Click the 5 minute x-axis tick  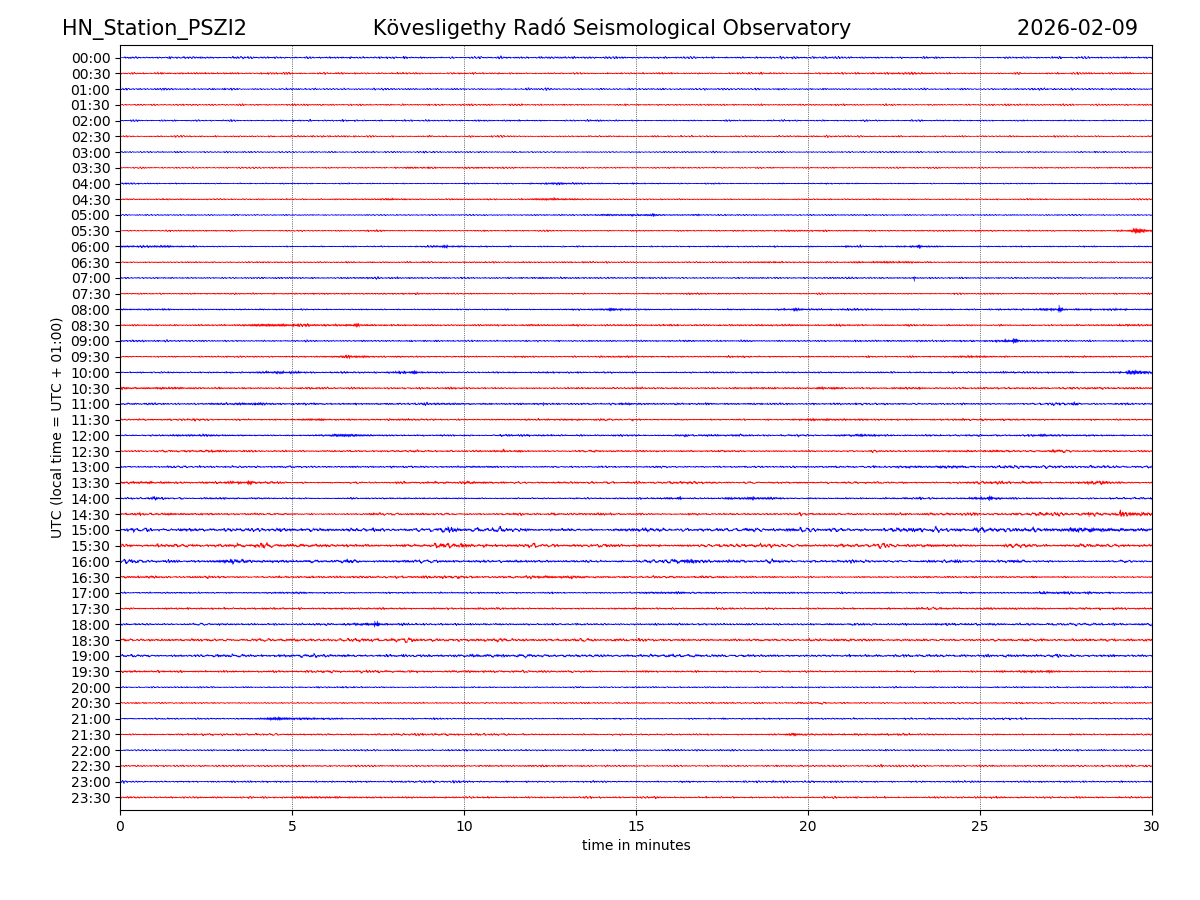click(292, 827)
